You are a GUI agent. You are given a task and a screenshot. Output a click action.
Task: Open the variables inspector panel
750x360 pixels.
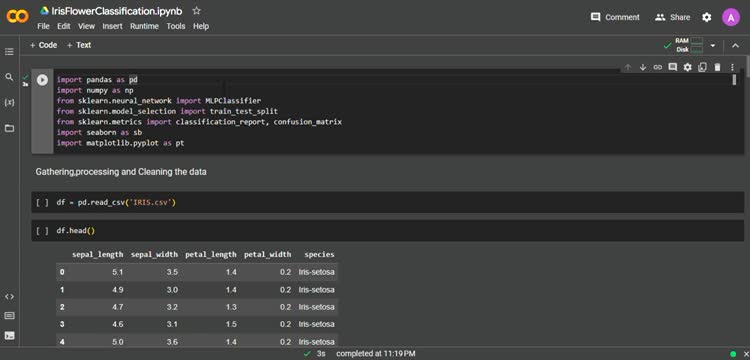9,103
